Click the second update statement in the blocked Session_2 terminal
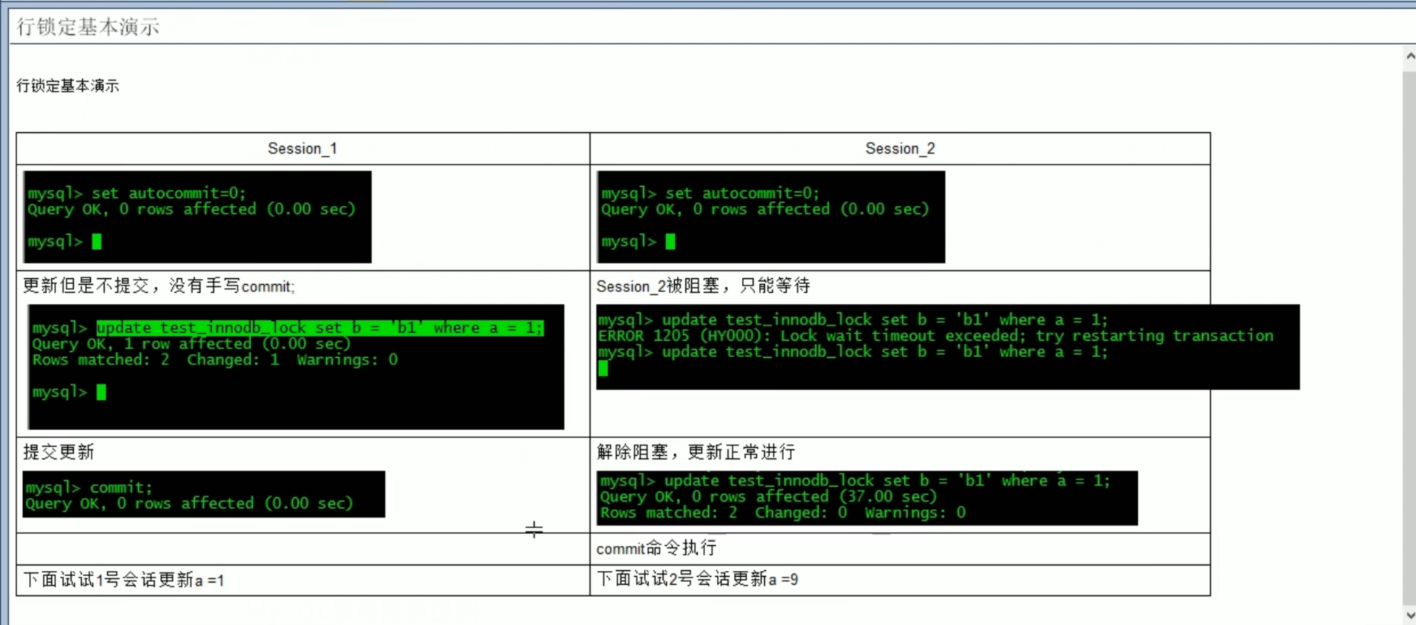This screenshot has width=1416, height=625. pos(853,352)
